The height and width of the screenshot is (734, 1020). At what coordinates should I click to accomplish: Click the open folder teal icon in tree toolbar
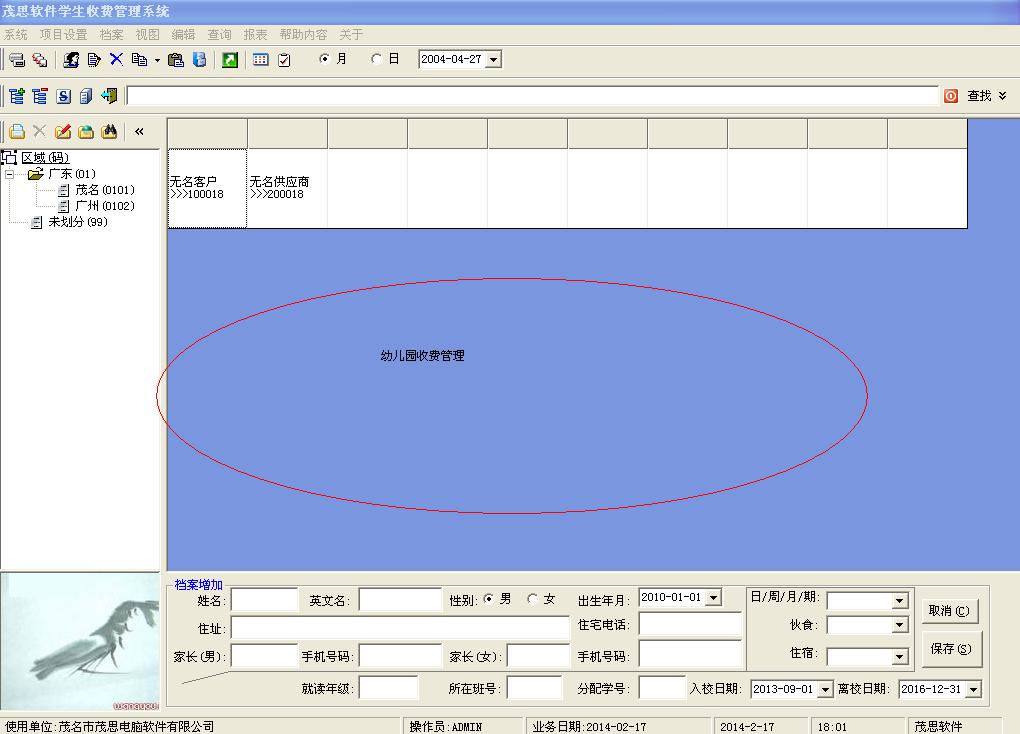(86, 131)
